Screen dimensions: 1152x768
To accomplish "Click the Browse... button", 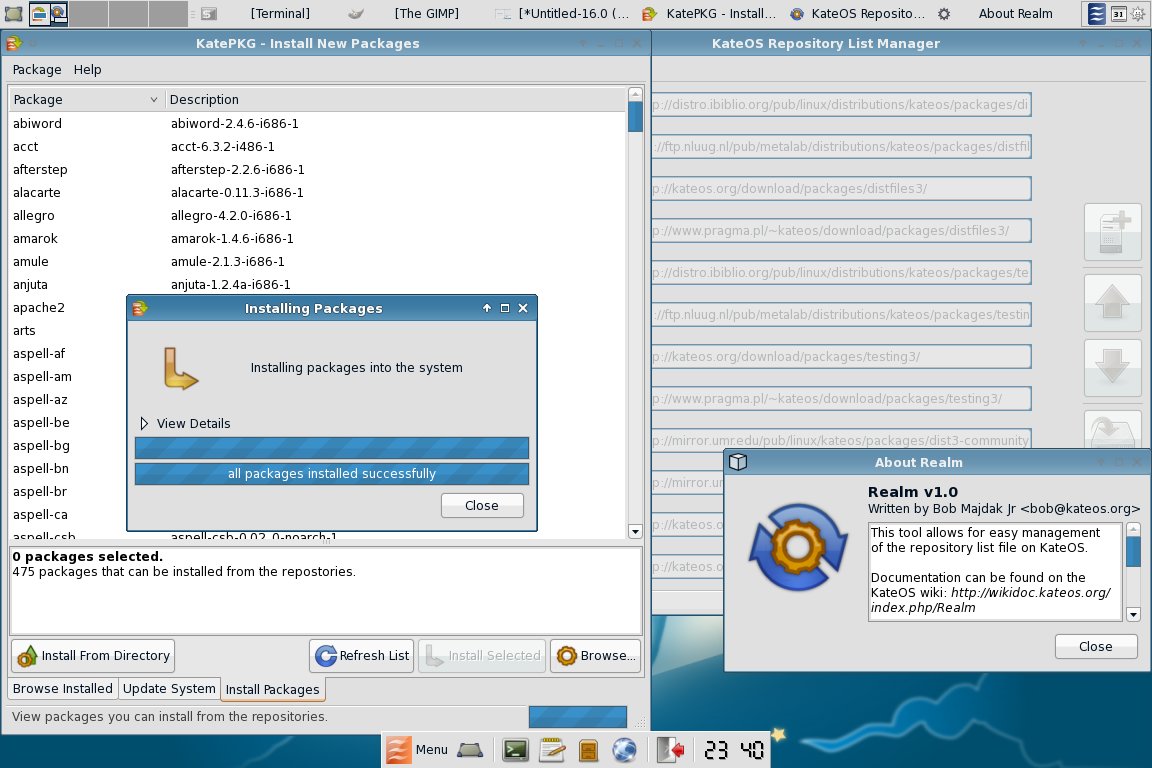I will (x=596, y=656).
